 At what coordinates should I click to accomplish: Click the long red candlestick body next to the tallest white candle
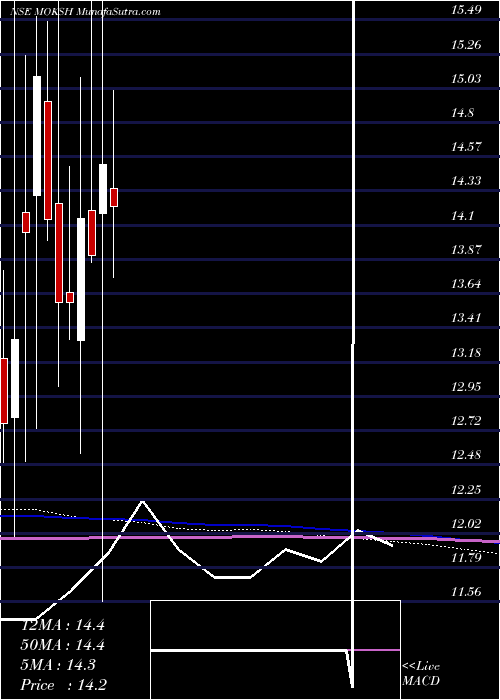48,160
